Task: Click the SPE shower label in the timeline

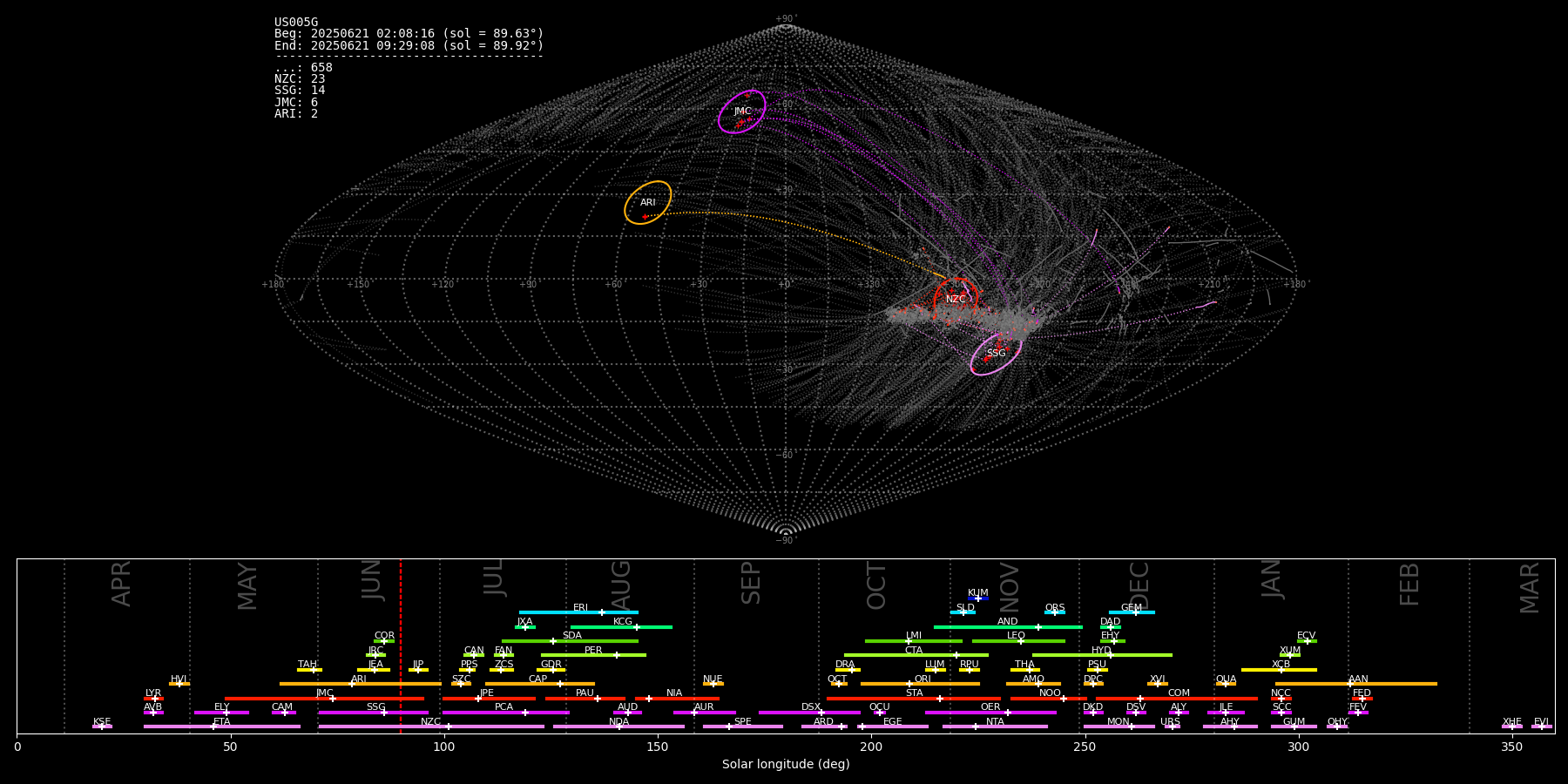Action: pos(743,722)
